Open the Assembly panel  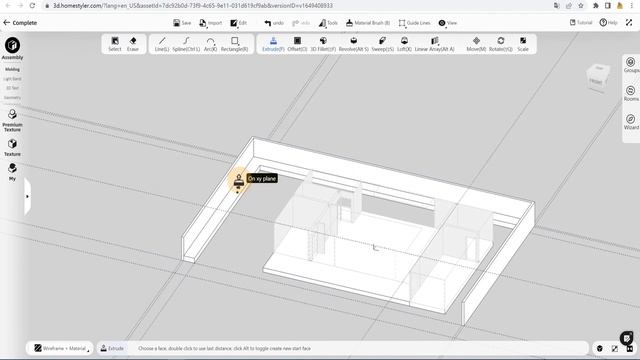(12, 49)
